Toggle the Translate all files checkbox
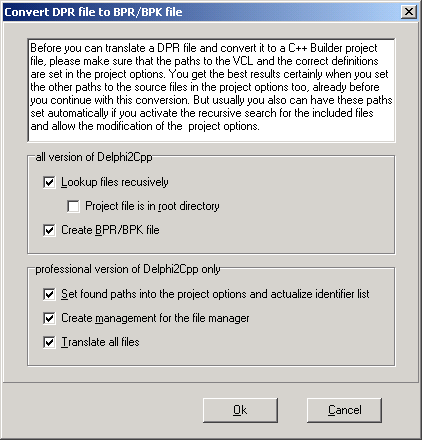 pyautogui.click(x=49, y=342)
